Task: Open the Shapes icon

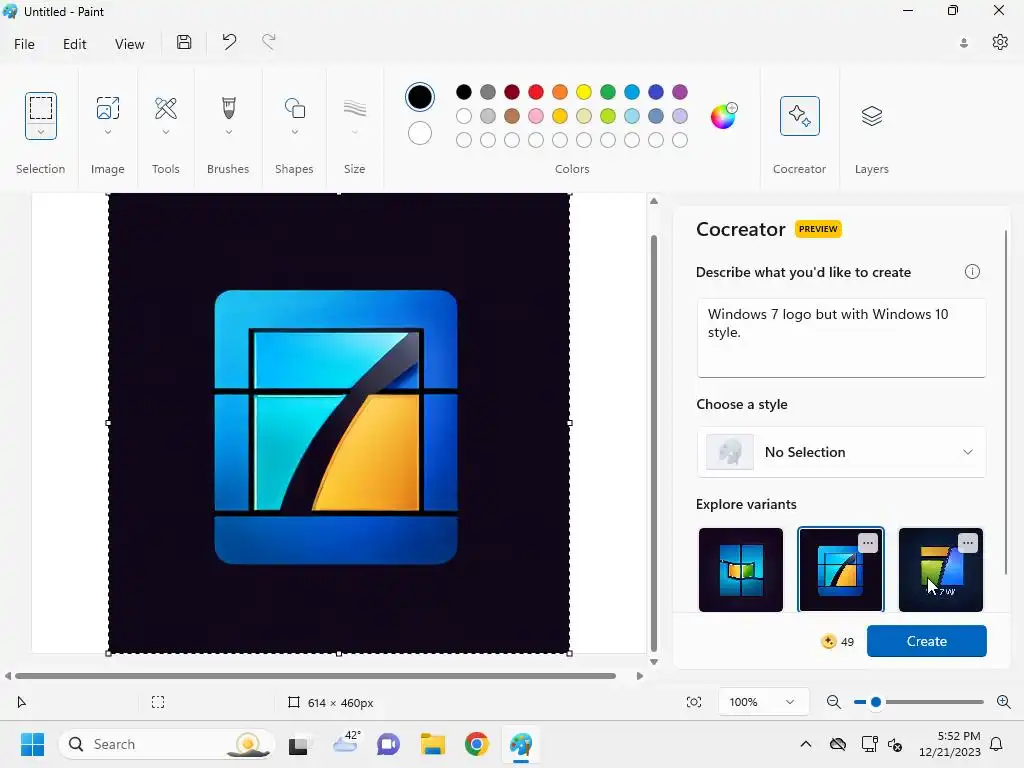Action: (295, 108)
